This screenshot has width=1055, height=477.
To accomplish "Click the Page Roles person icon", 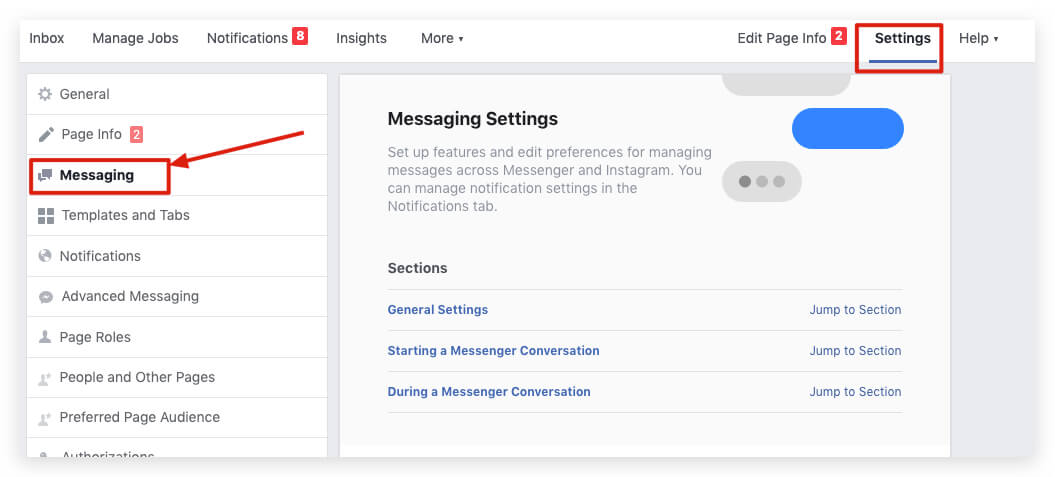I will [x=45, y=337].
